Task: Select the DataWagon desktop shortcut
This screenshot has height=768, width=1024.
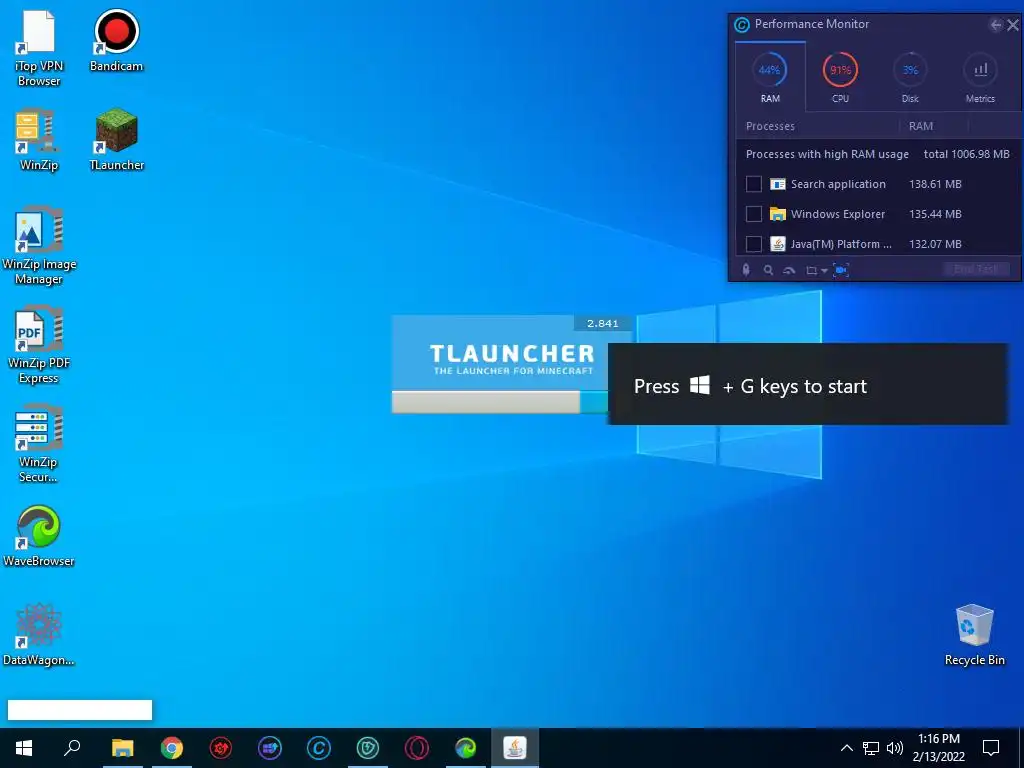Action: [x=39, y=635]
